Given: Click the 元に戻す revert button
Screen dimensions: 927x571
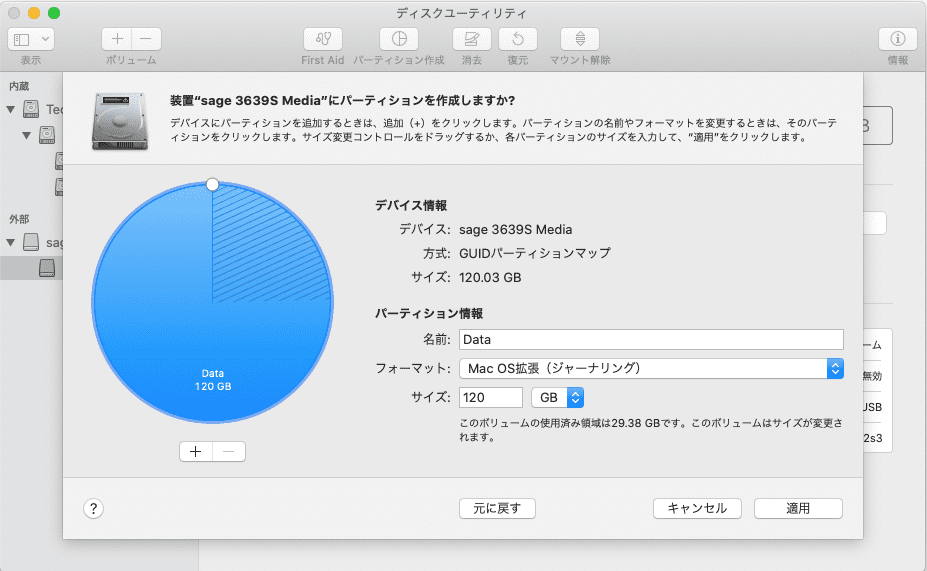Looking at the screenshot, I should tap(497, 508).
